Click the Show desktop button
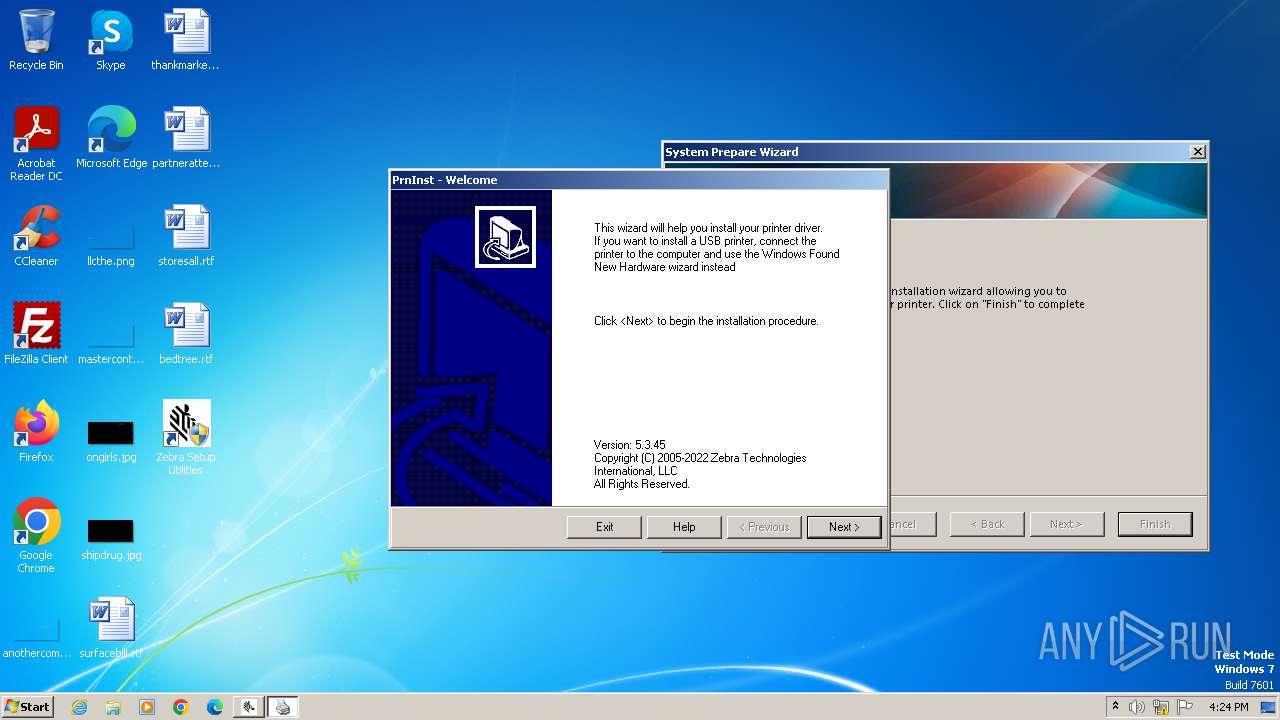The width and height of the screenshot is (1280, 720). (1269, 707)
